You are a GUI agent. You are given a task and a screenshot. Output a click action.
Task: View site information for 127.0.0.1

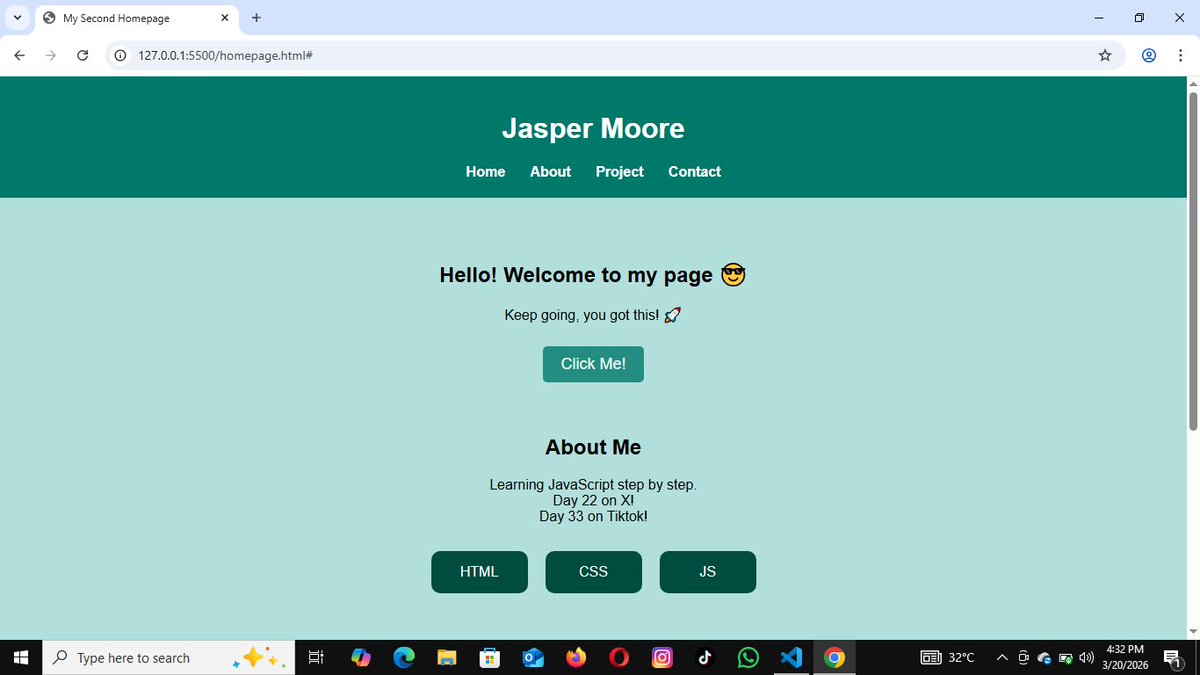(120, 55)
